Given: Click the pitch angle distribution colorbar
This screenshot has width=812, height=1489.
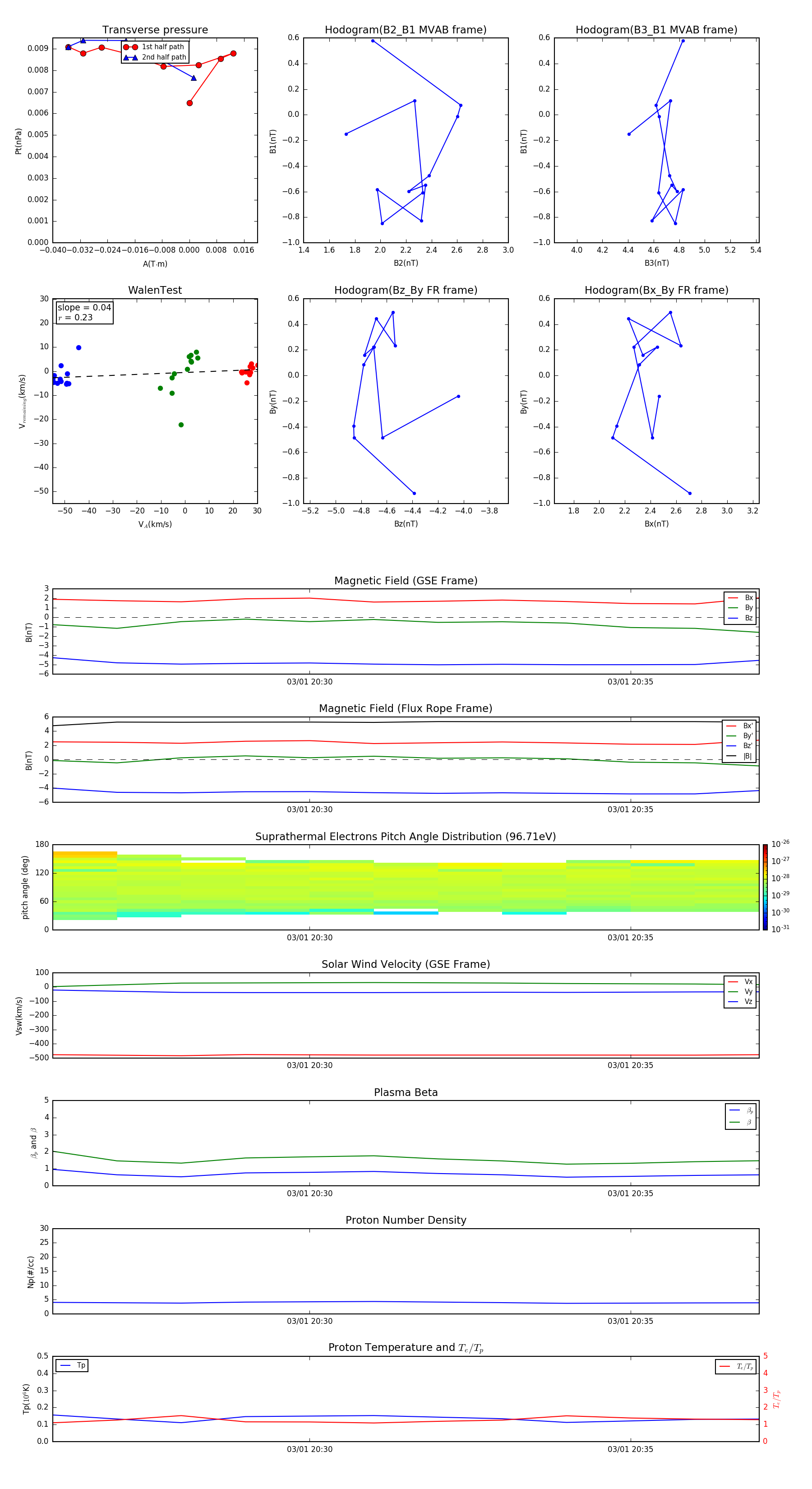Looking at the screenshot, I should coord(765,887).
